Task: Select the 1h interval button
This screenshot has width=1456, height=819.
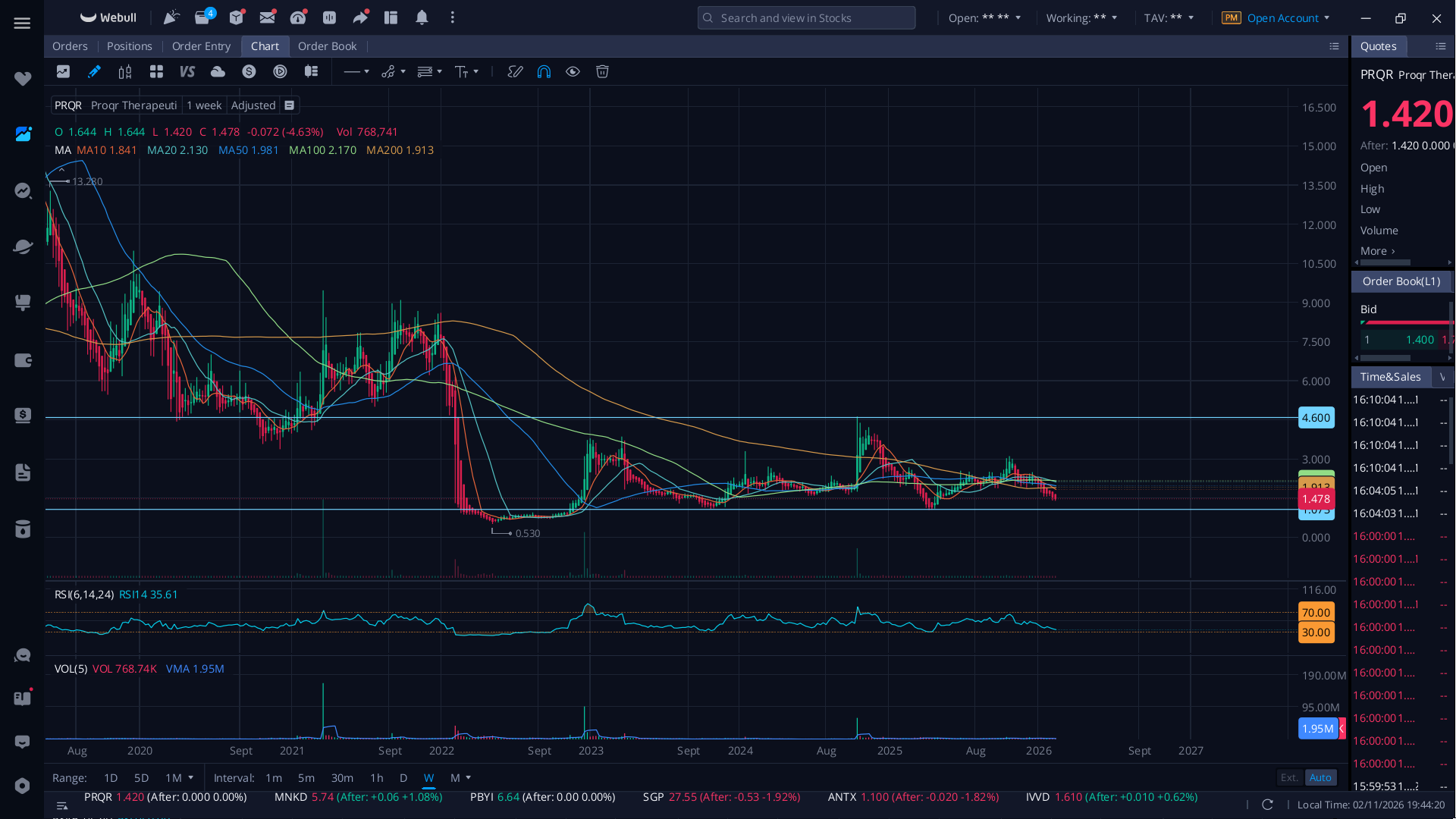Action: [x=376, y=777]
